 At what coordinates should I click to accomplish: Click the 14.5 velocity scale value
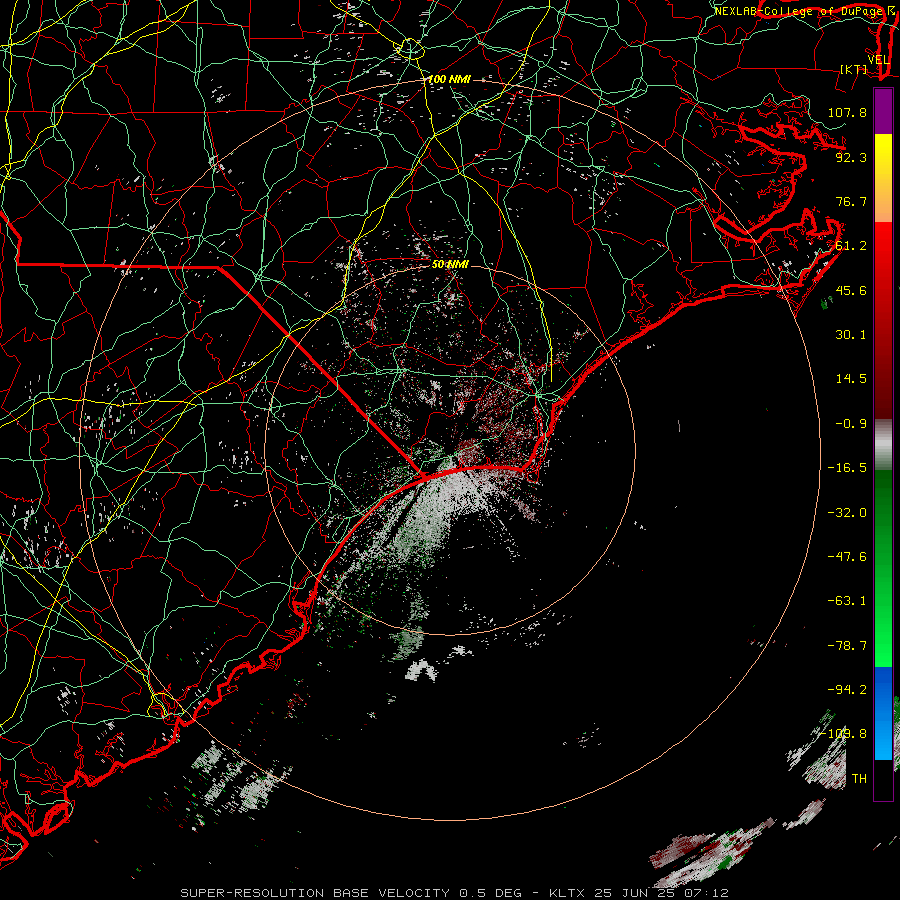(x=851, y=379)
